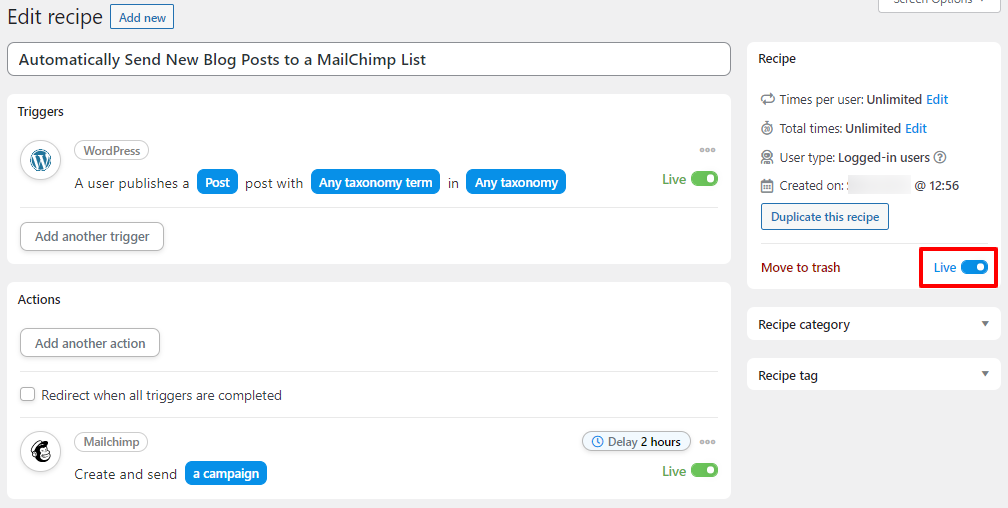Click the Mailchimp monkey logo icon
Viewport: 1008px width, 508px height.
[40, 451]
